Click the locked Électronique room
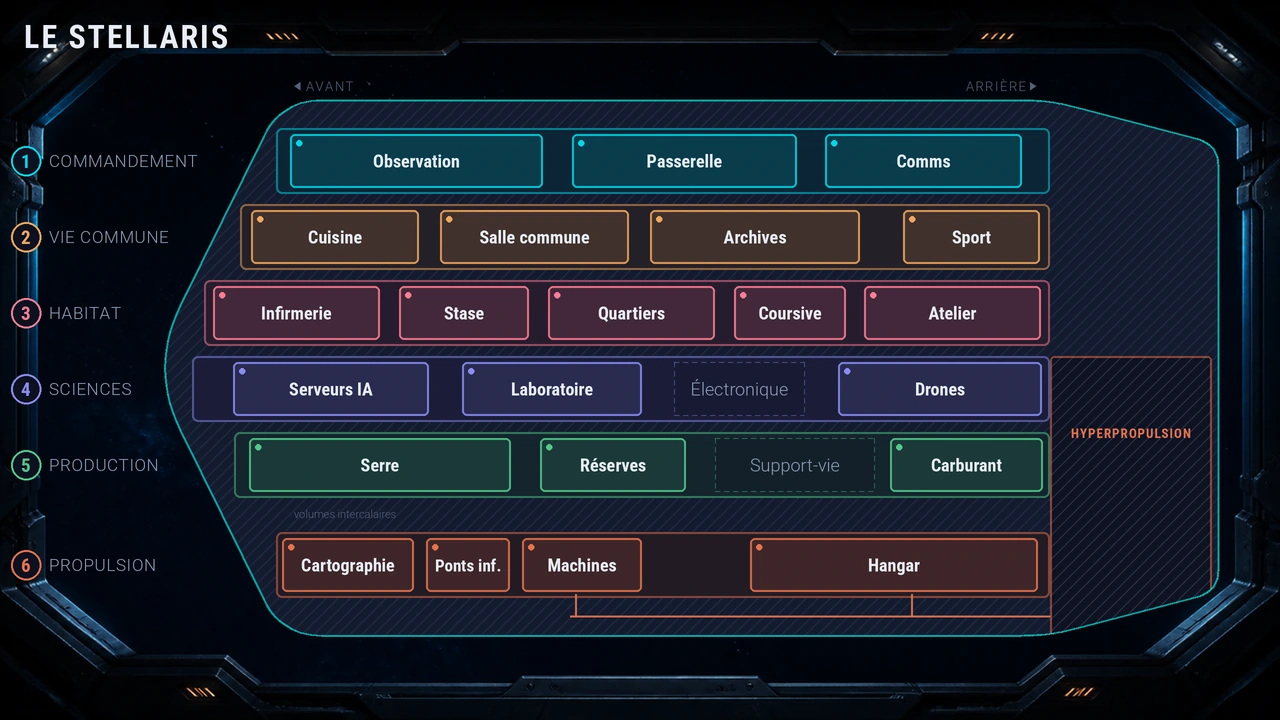 tap(739, 389)
